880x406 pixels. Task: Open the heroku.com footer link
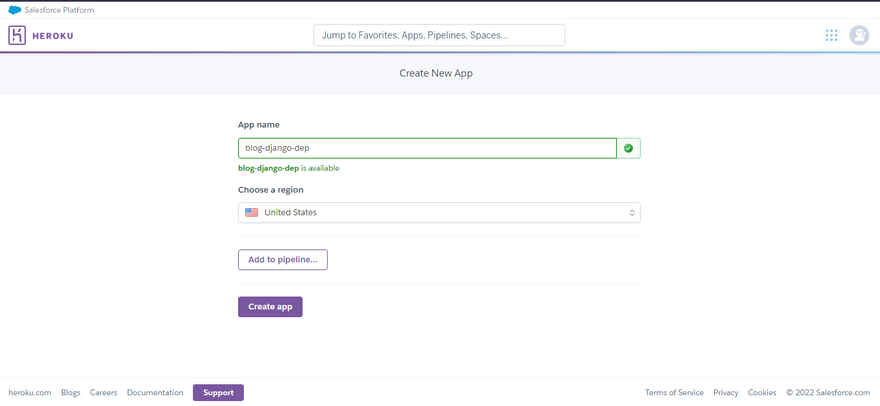(x=30, y=393)
